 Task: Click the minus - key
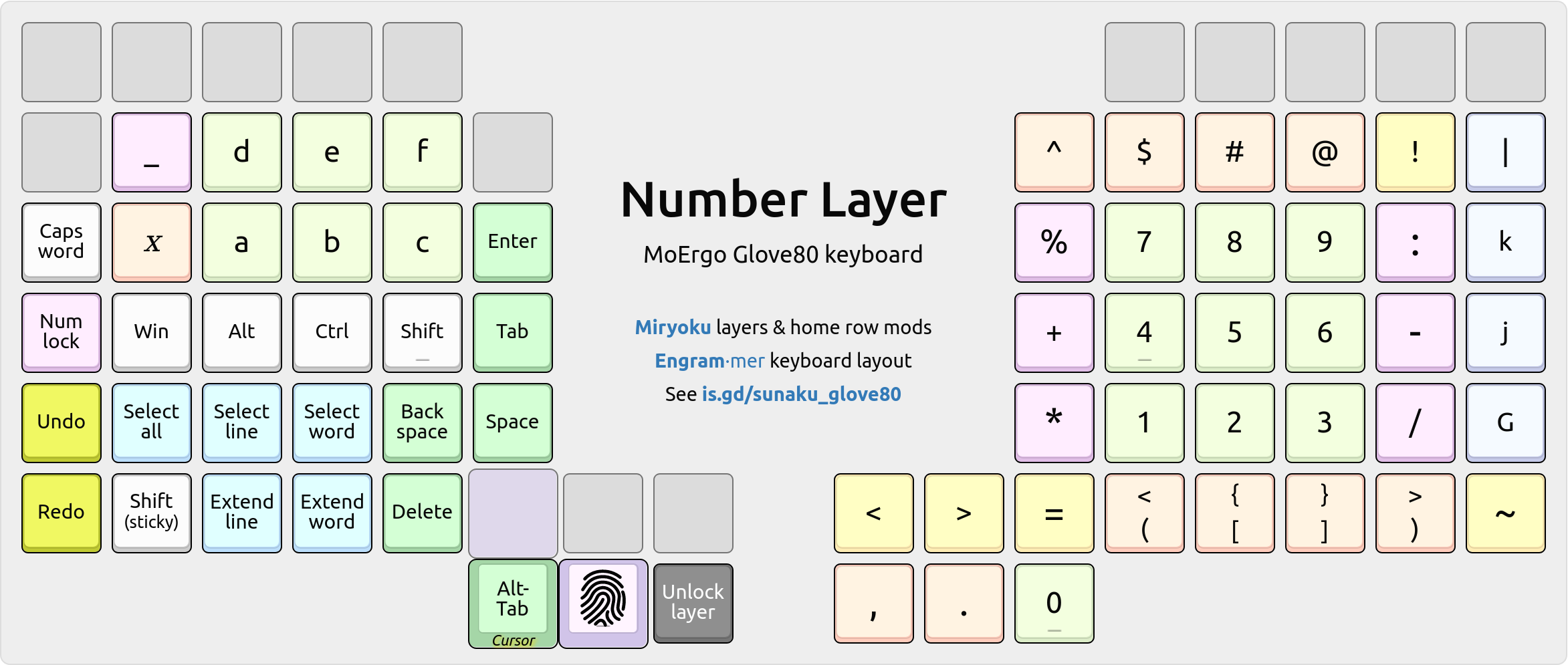coord(1416,333)
